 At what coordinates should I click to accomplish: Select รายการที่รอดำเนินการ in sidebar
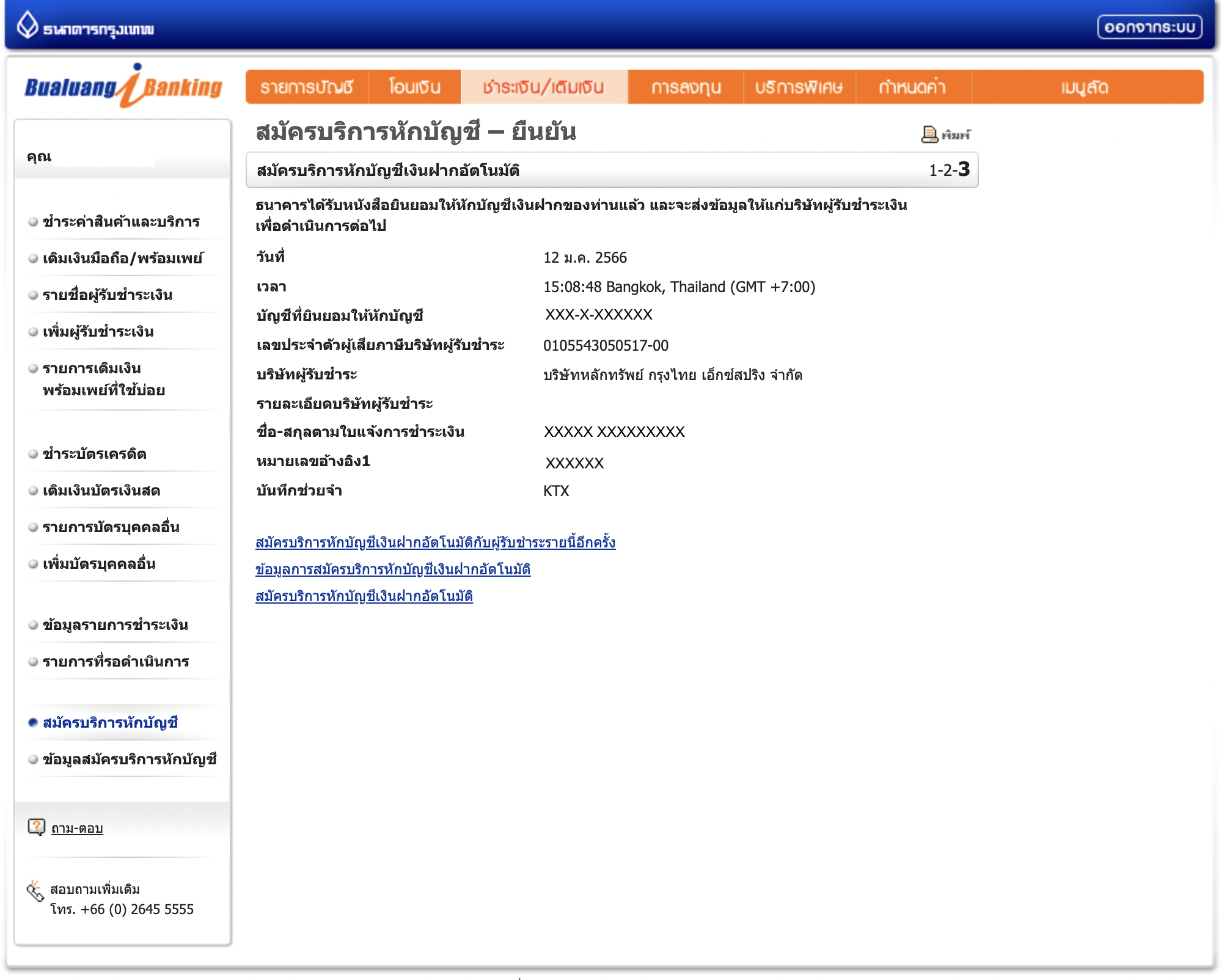pos(115,662)
